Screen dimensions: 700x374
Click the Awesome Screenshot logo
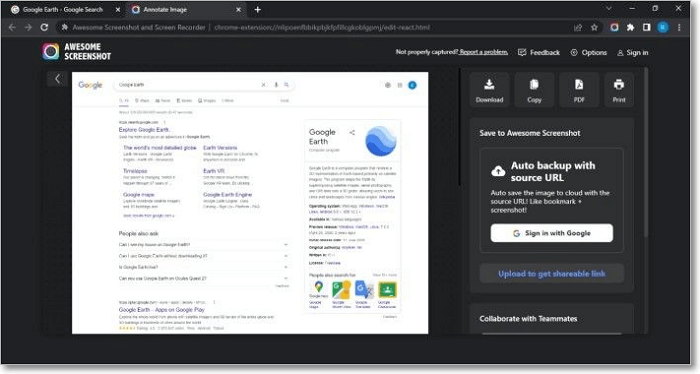pyautogui.click(x=77, y=51)
